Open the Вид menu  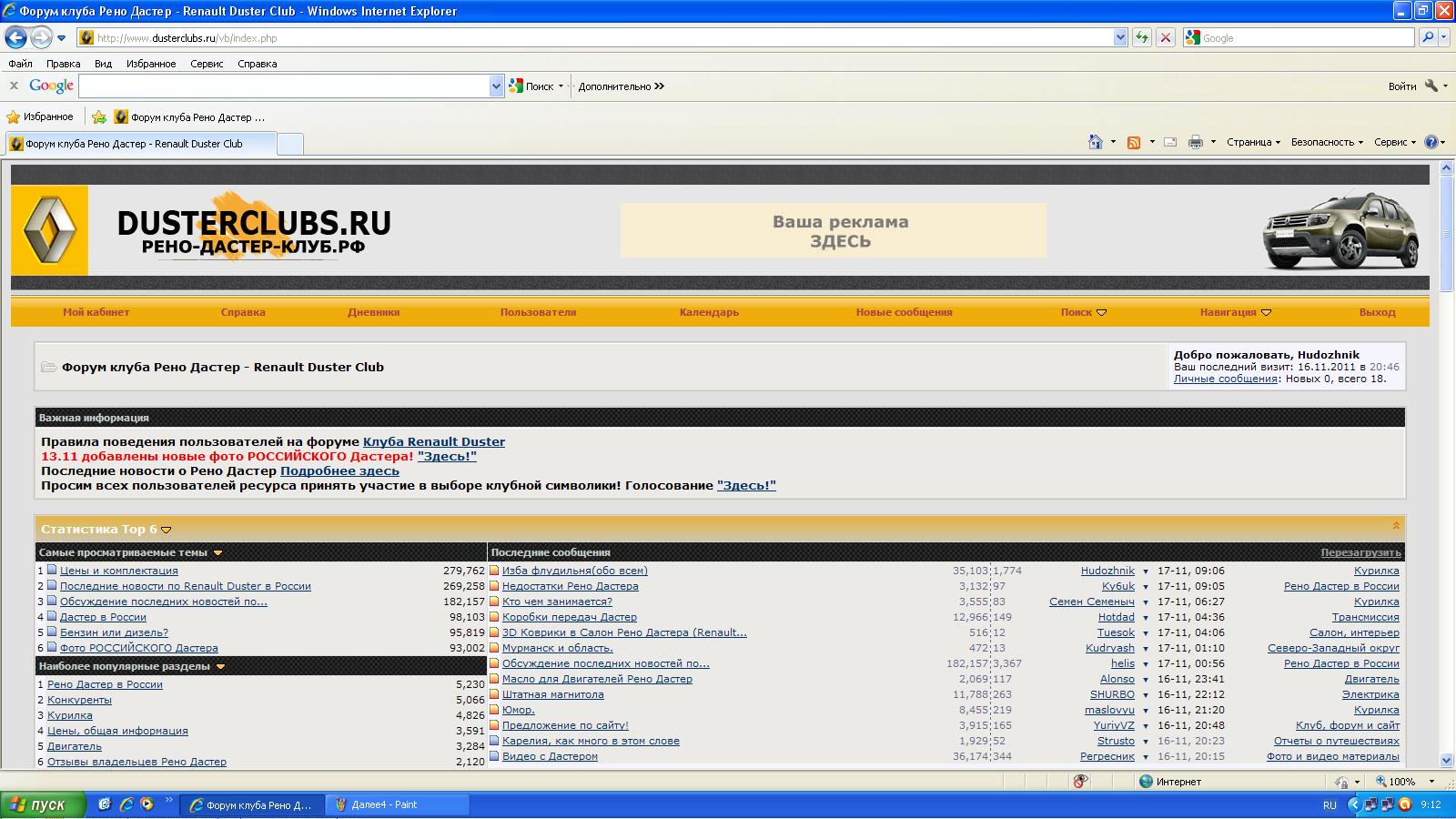pos(103,64)
